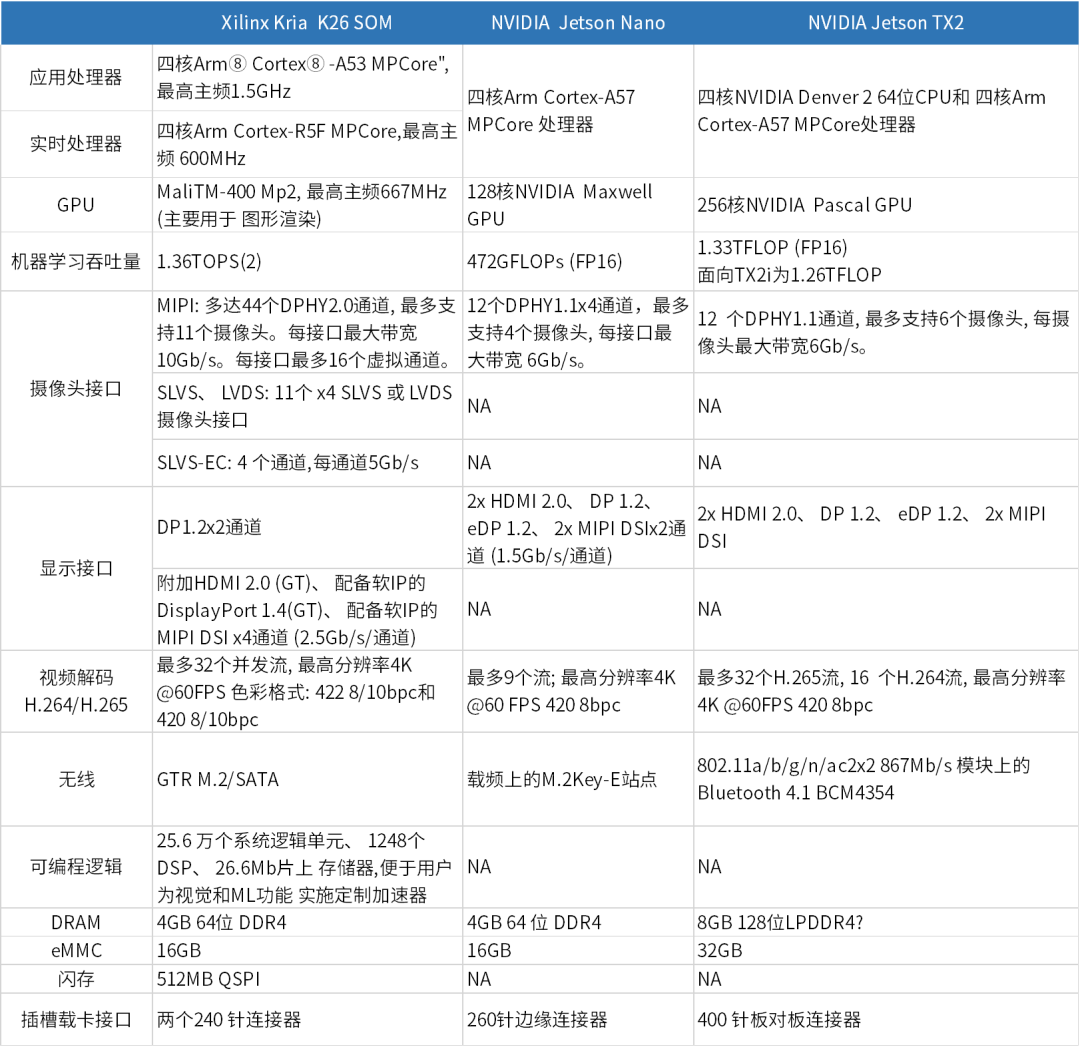Select the 实时处理器 row label
The height and width of the screenshot is (1047, 1080).
pos(76,144)
